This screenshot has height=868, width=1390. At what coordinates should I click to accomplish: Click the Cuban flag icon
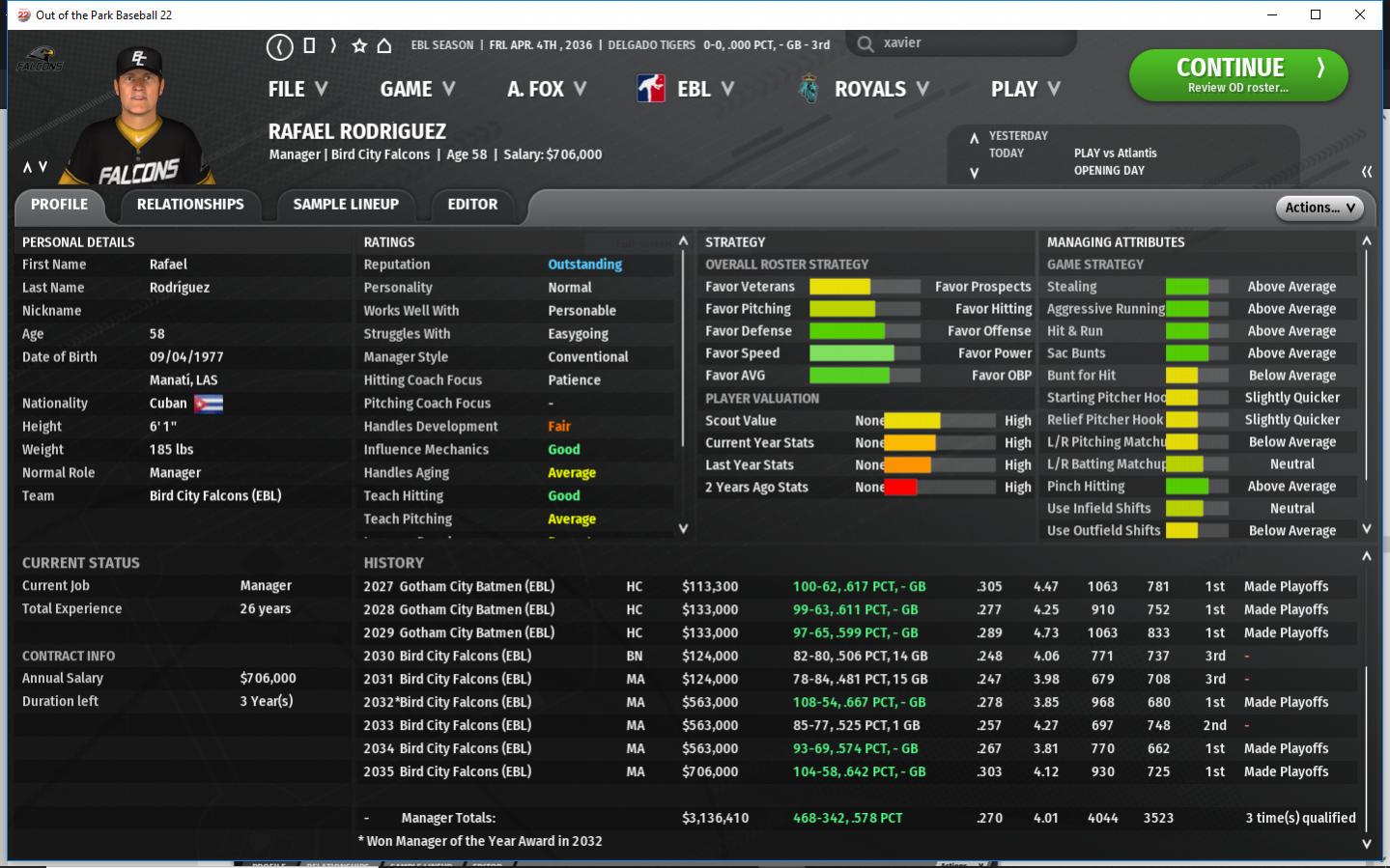point(209,404)
